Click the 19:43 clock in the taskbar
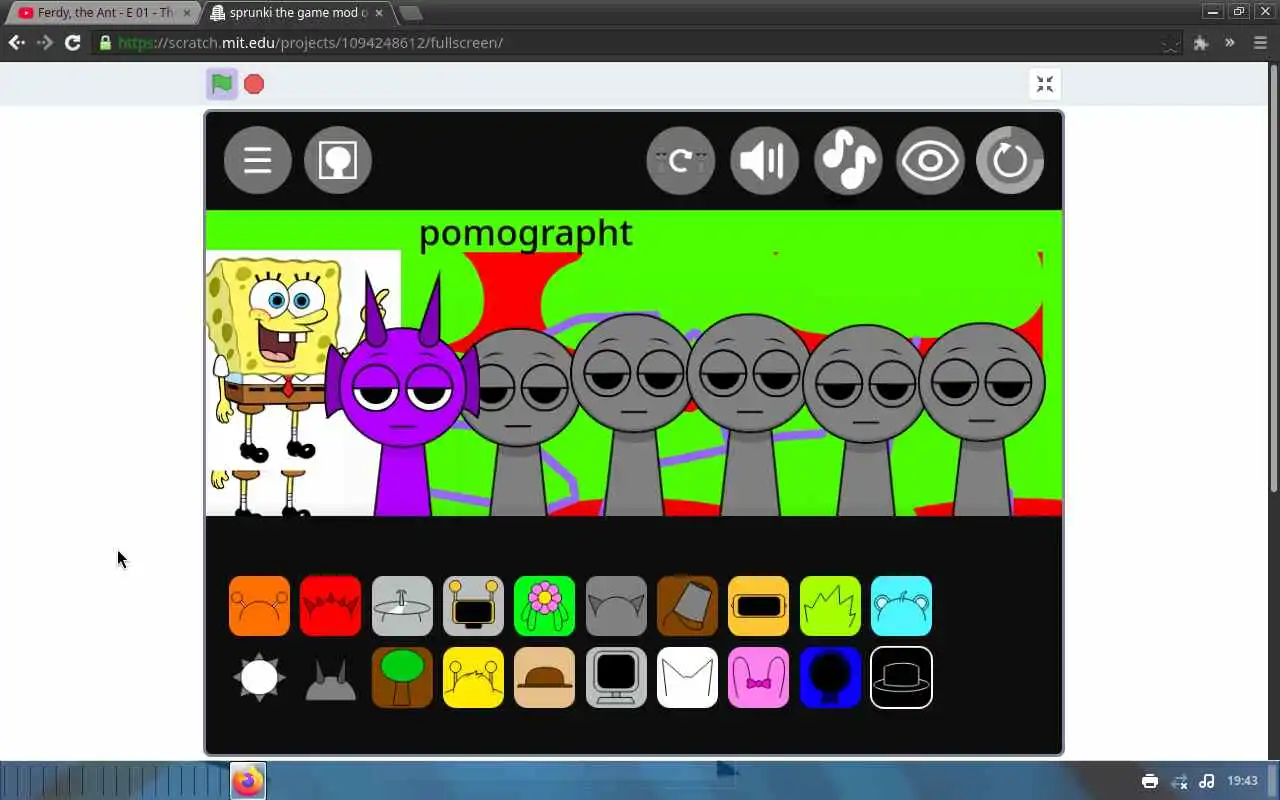This screenshot has height=800, width=1280. [1242, 781]
